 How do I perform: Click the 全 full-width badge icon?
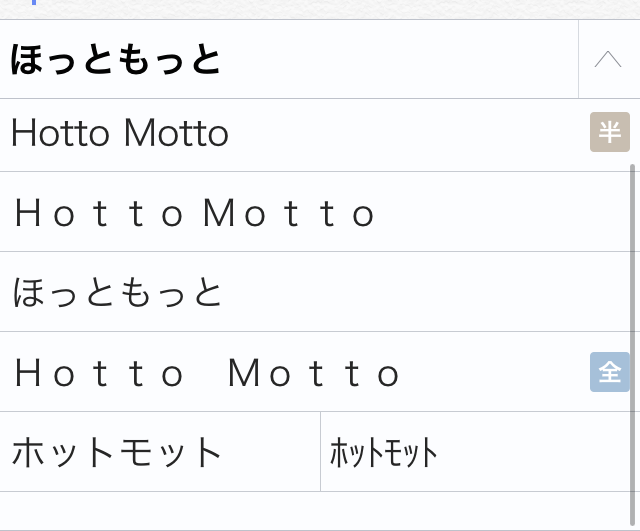point(610,372)
